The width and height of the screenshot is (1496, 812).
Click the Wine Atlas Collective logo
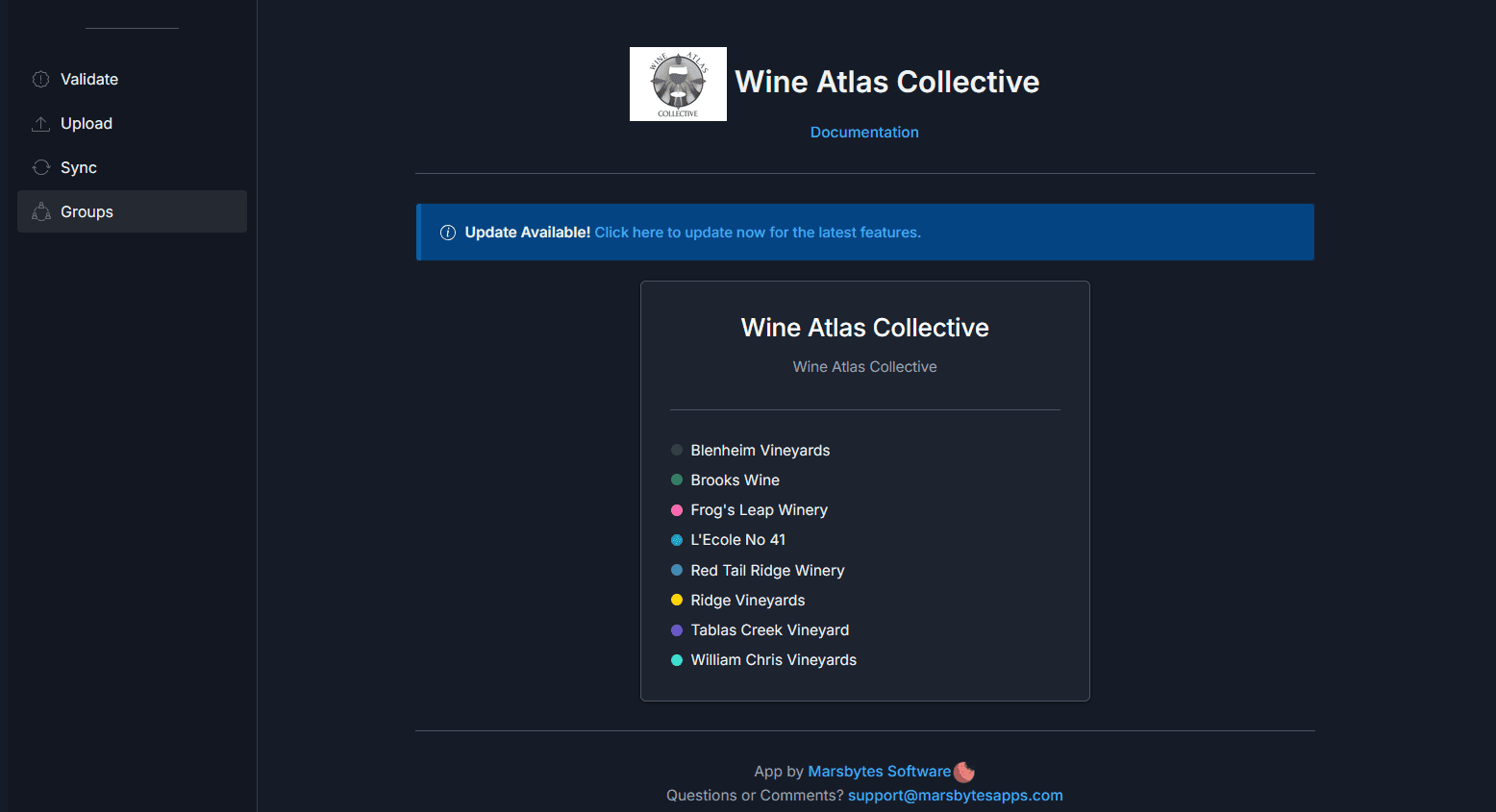[x=678, y=85]
